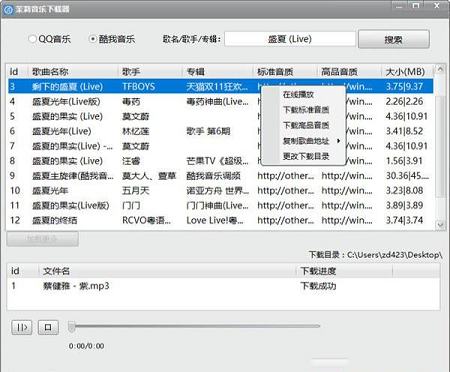Select 盛夏光年 by 五月天

pos(221,190)
